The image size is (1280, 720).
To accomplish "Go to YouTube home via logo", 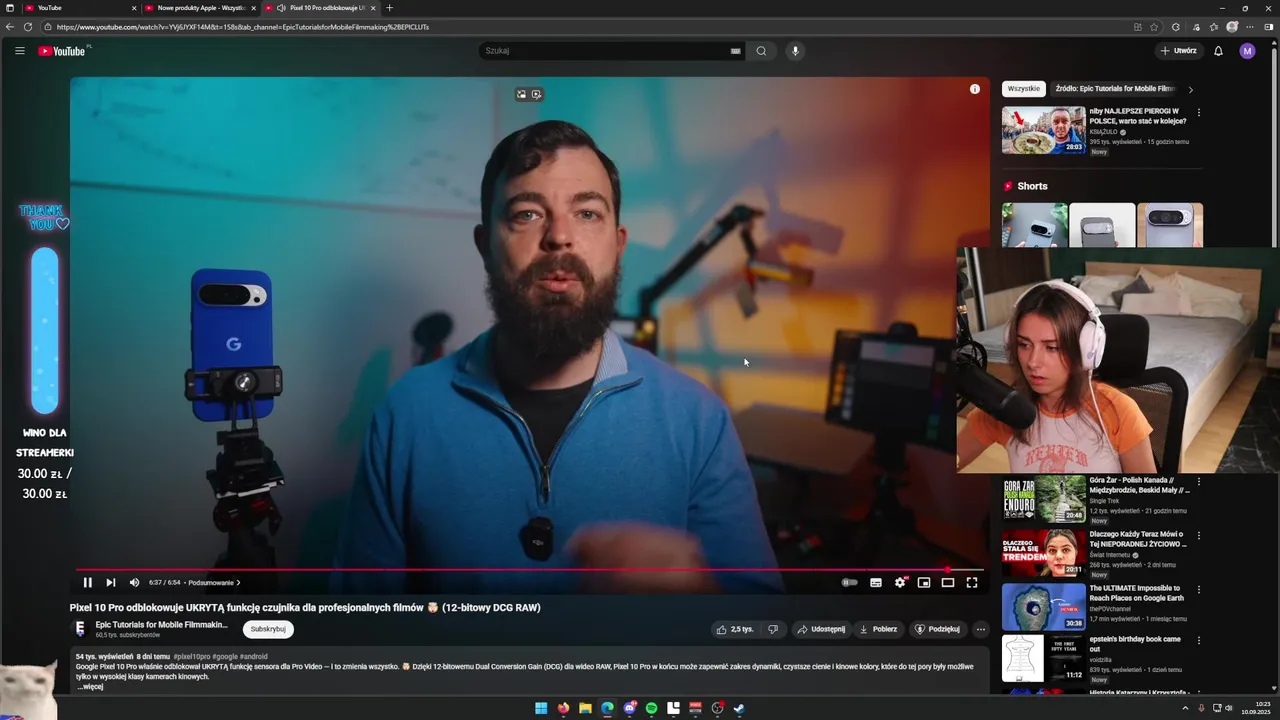I will tap(62, 51).
